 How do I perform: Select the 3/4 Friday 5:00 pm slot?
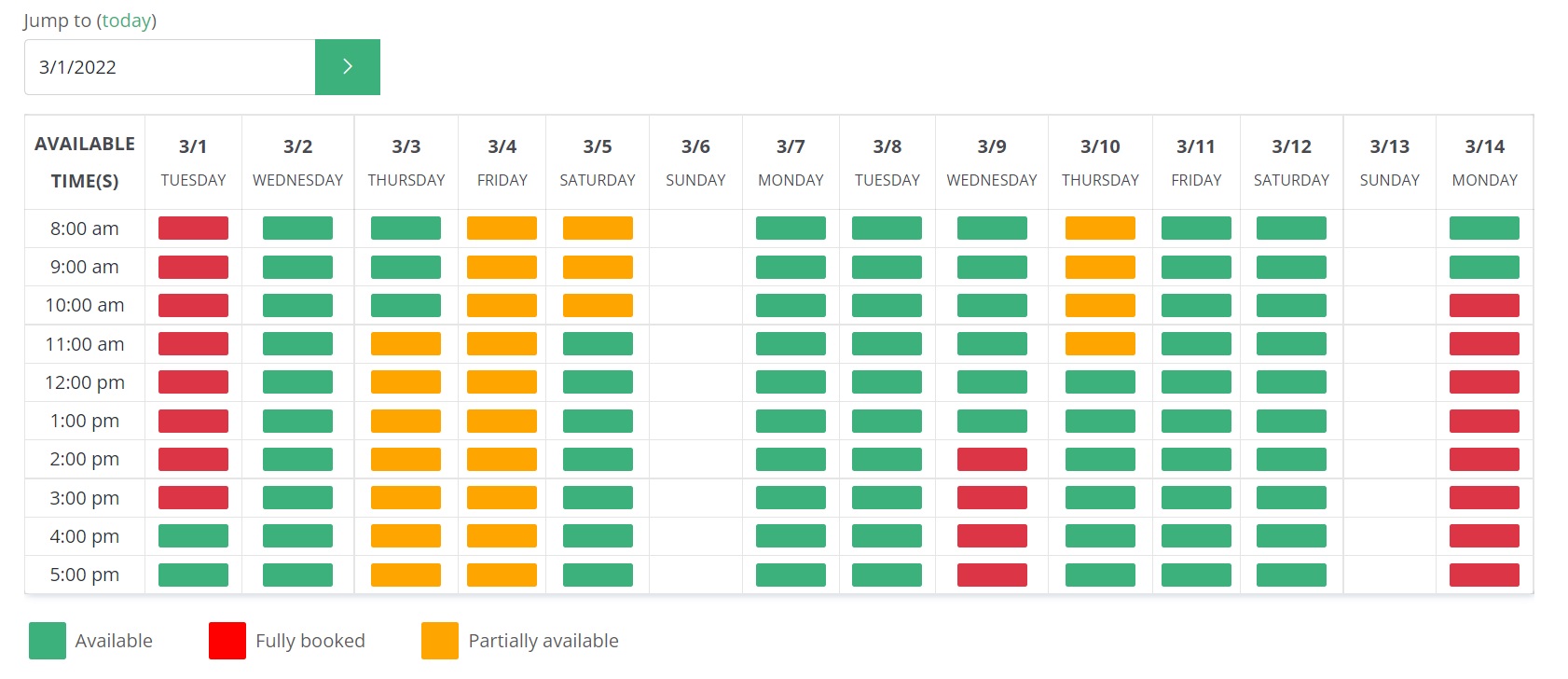(x=502, y=575)
